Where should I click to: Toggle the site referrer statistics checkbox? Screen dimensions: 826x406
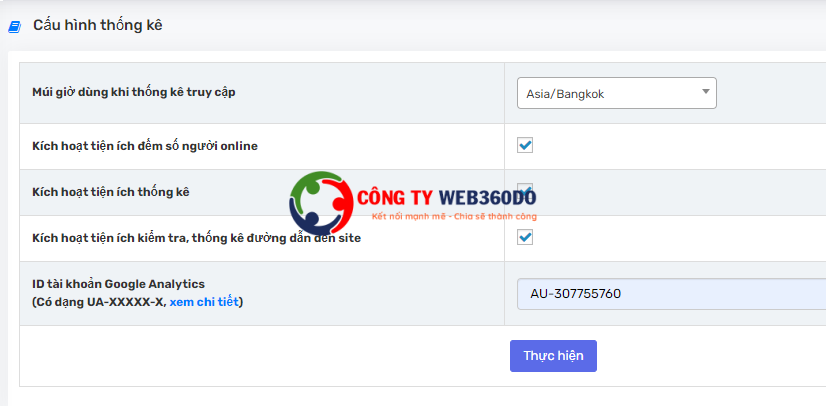(x=525, y=237)
